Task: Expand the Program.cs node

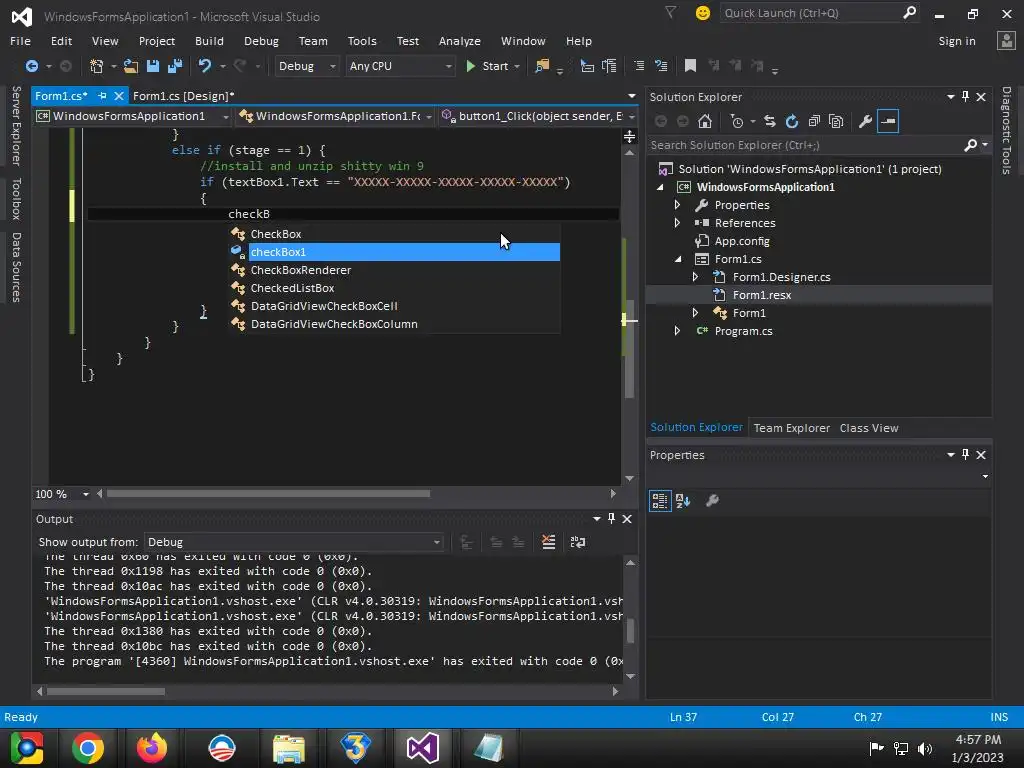Action: pyautogui.click(x=677, y=331)
